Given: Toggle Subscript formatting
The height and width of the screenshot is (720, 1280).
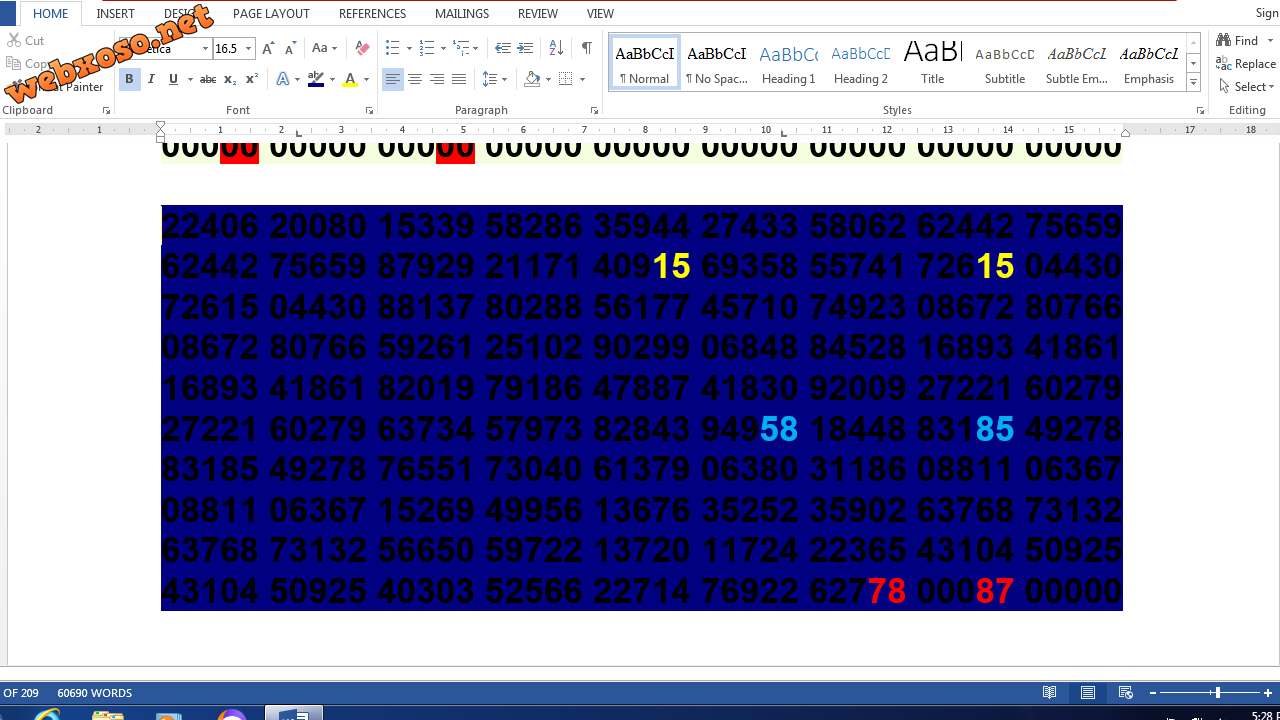Looking at the screenshot, I should 230,79.
